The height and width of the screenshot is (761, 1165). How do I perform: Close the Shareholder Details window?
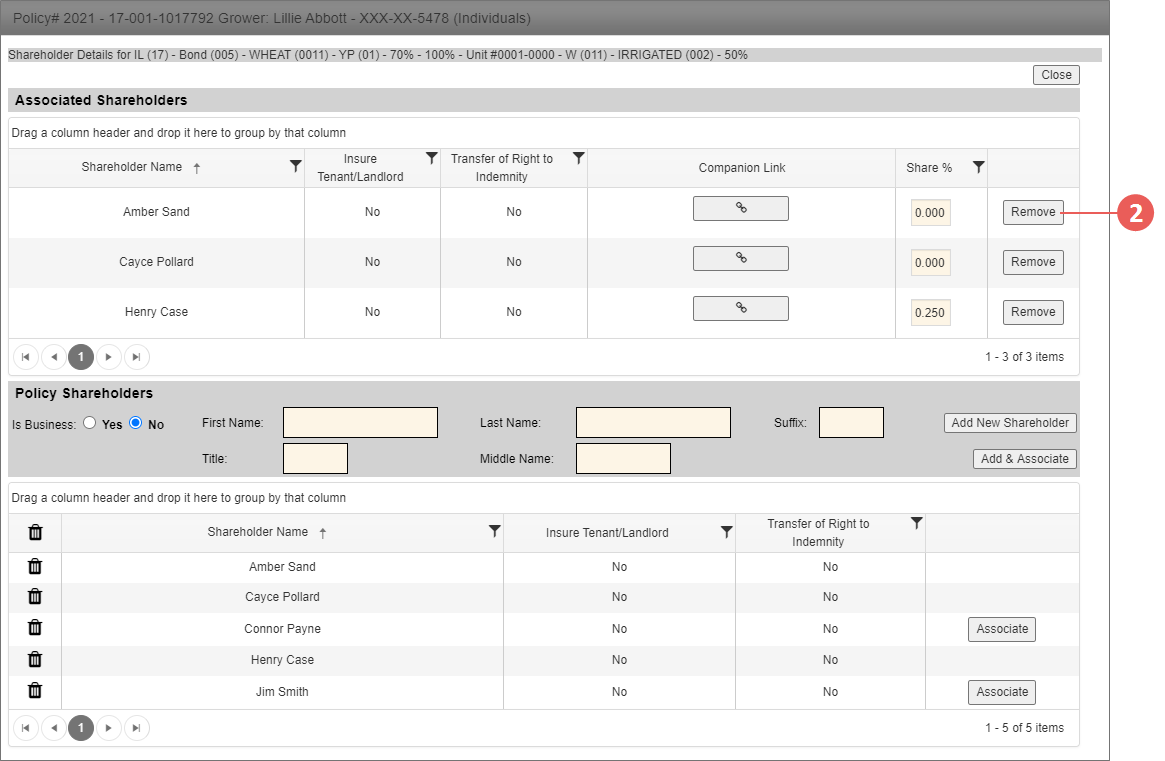[1056, 75]
